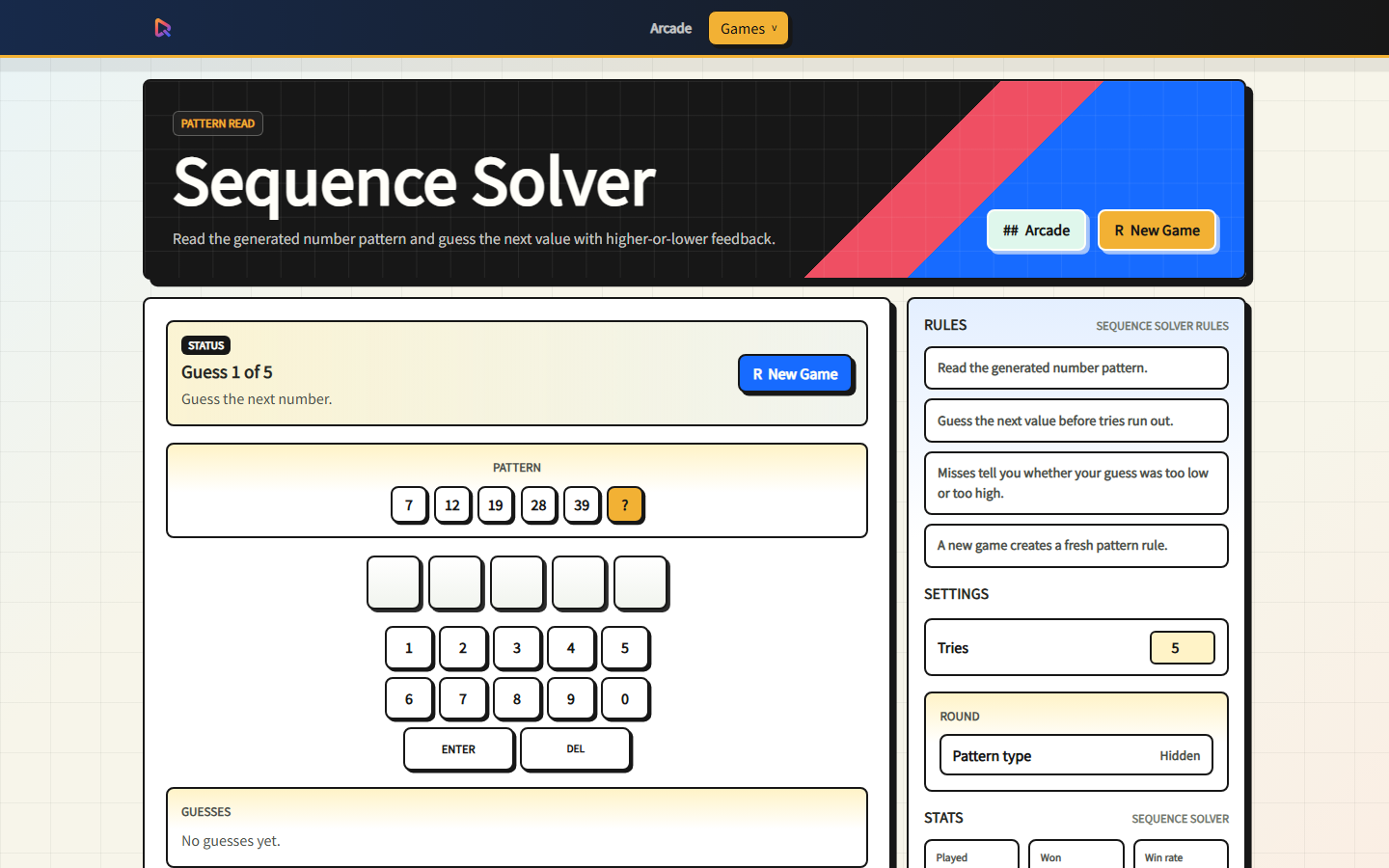Tap keypad digit 9

click(571, 699)
